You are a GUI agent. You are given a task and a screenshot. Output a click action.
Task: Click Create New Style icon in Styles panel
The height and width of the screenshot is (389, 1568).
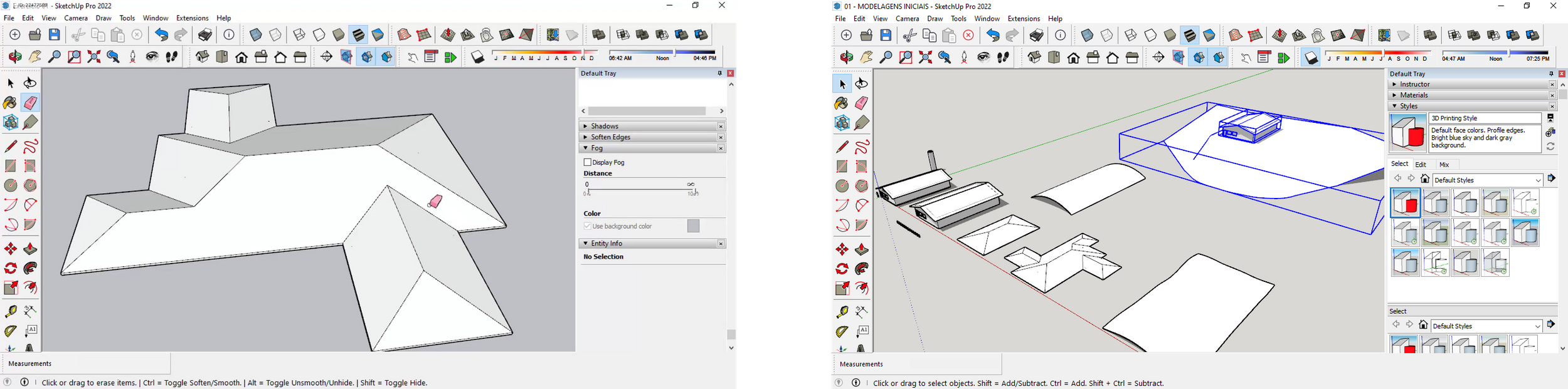pyautogui.click(x=1550, y=132)
